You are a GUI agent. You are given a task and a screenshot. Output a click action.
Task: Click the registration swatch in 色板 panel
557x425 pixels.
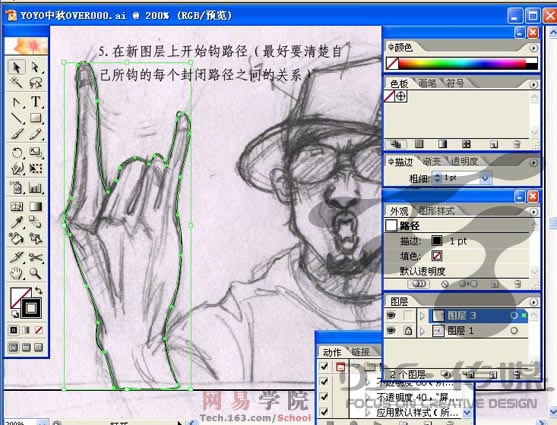pyautogui.click(x=401, y=96)
